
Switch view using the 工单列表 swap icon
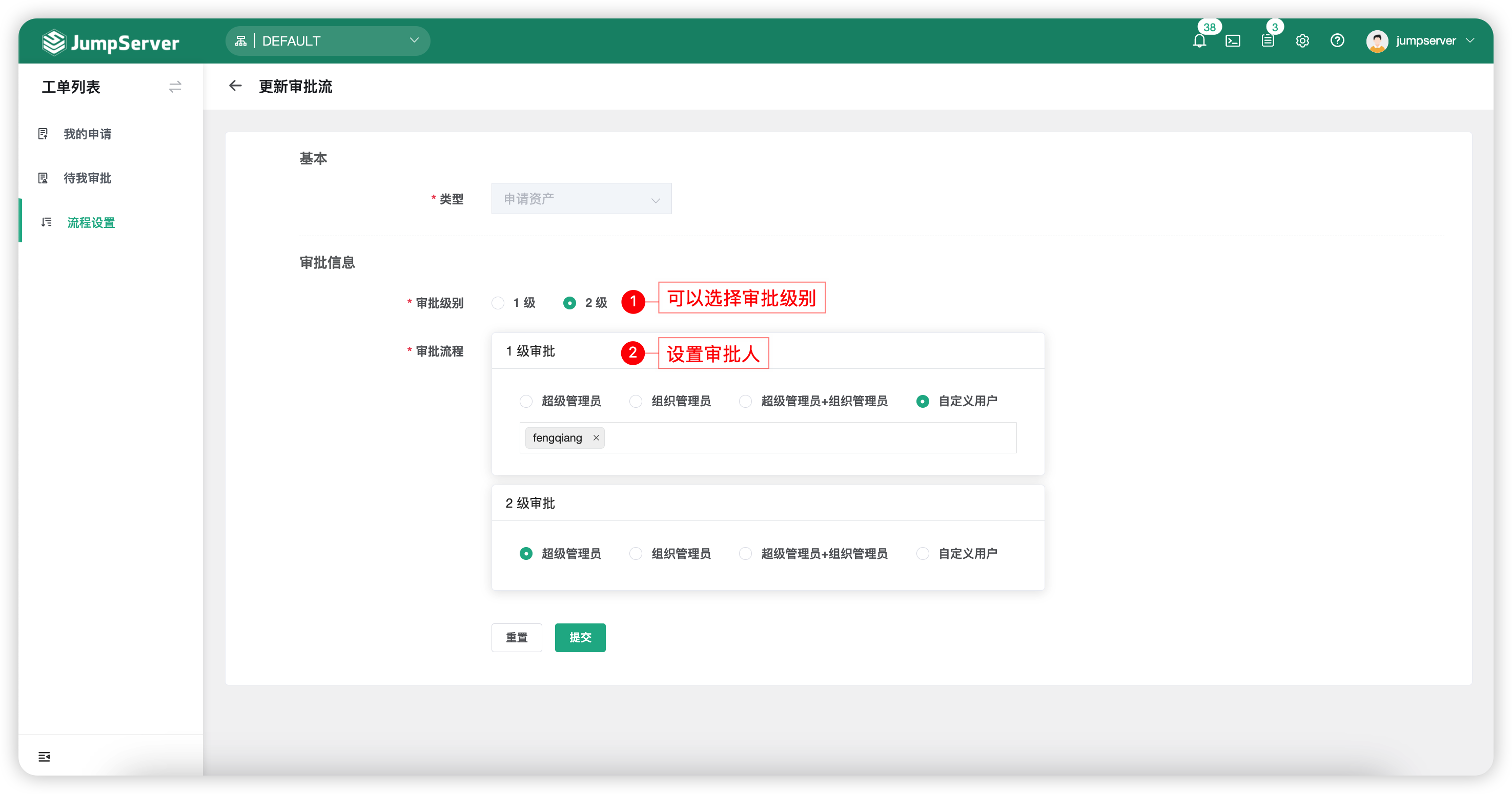pyautogui.click(x=175, y=87)
